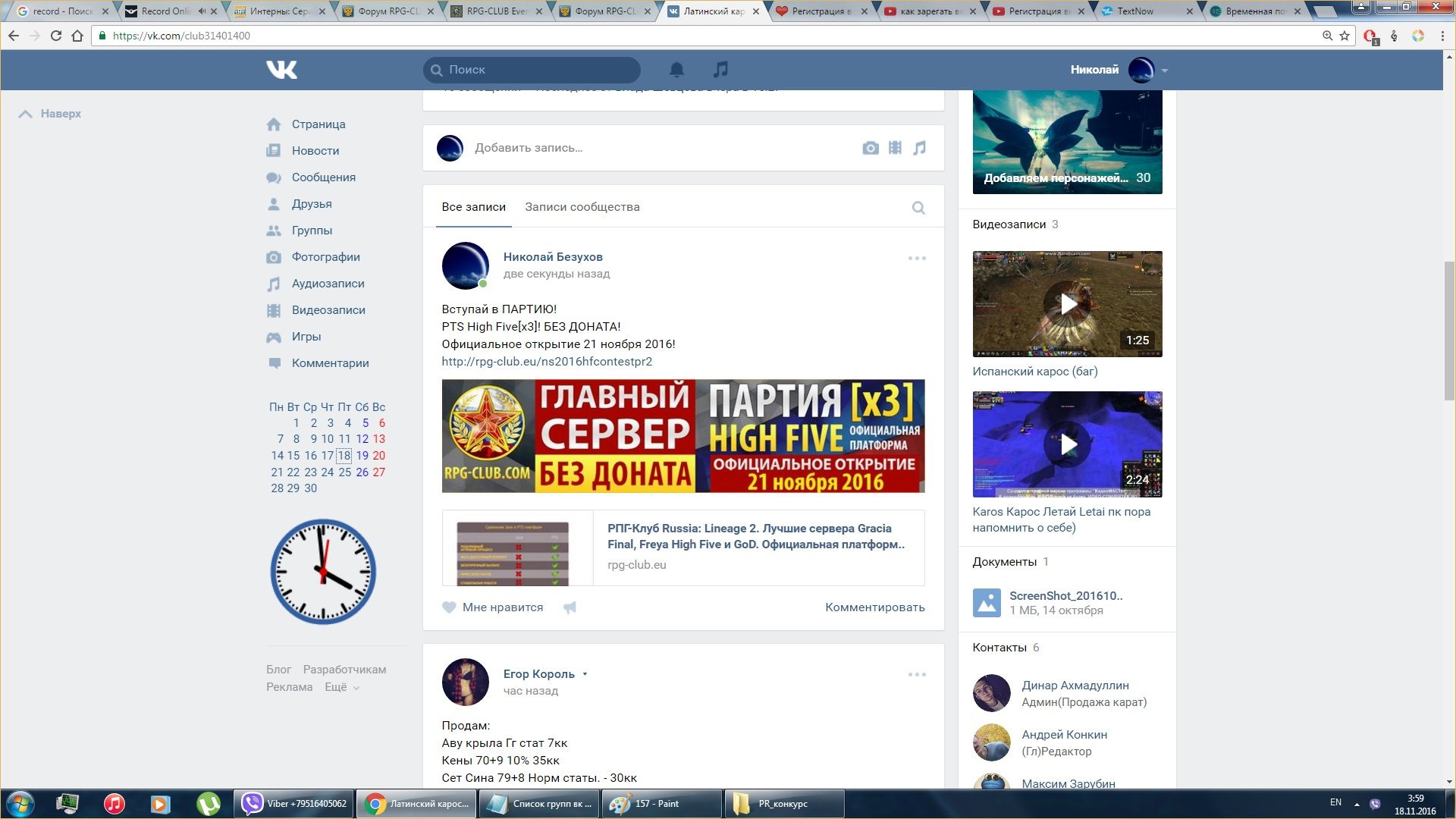Open uTorrent taskbar icon

click(x=209, y=804)
